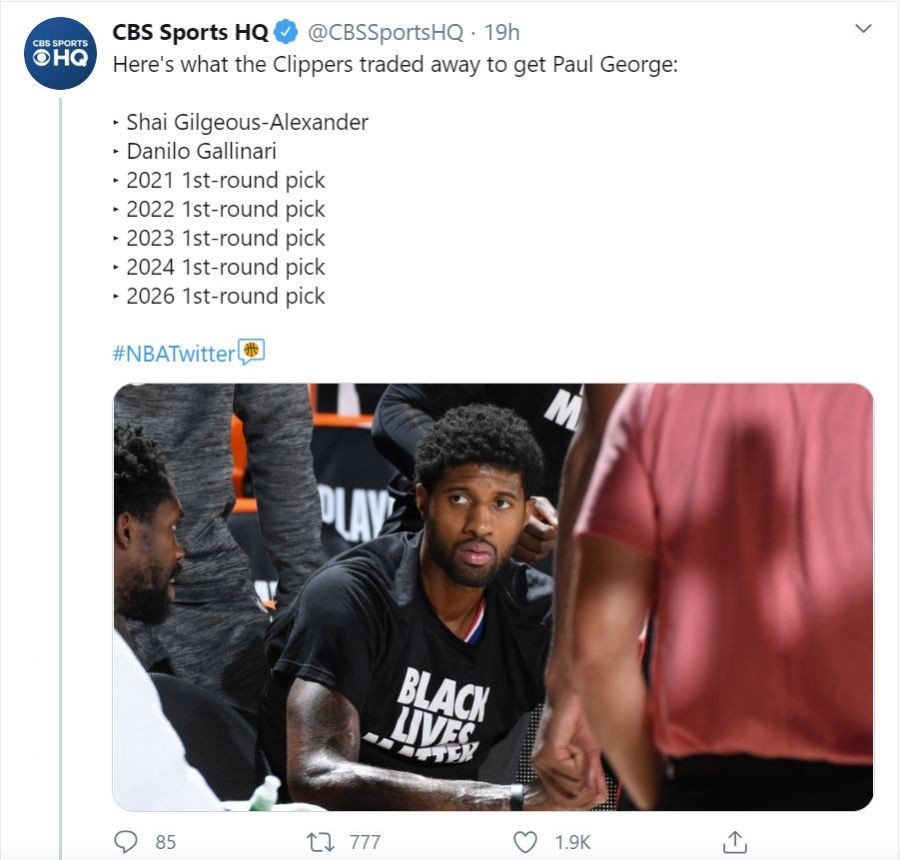Screen dimensions: 900x860
Task: Click the 85 replies count
Action: tap(165, 842)
